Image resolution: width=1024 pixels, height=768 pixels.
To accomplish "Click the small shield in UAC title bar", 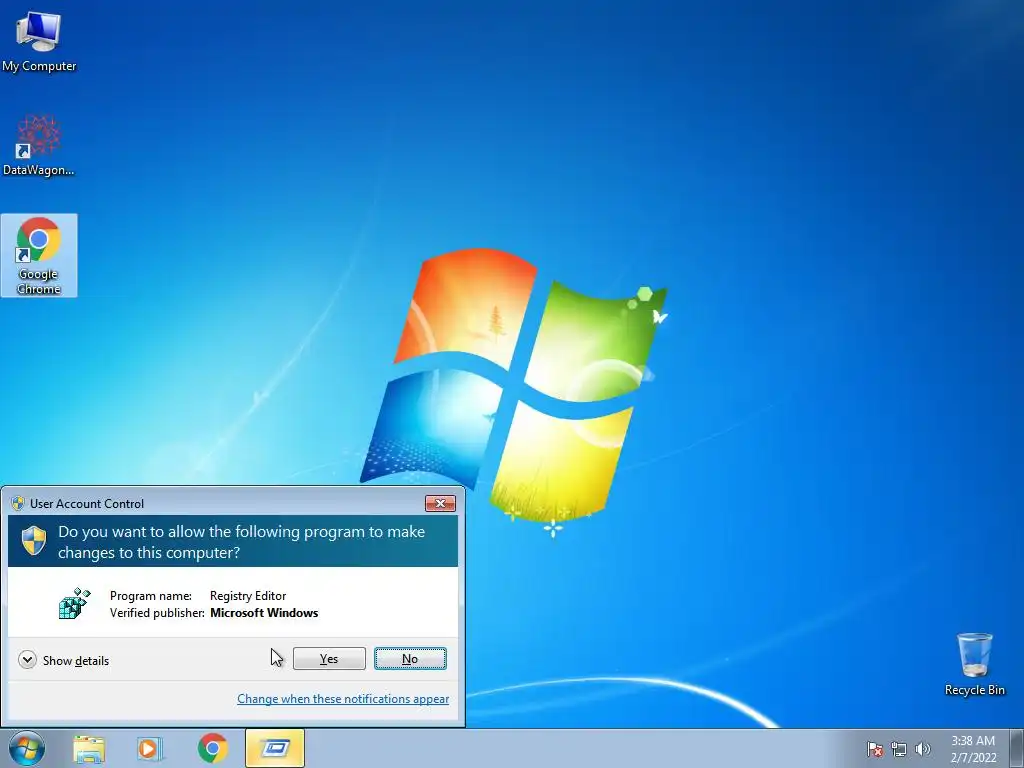I will point(18,504).
